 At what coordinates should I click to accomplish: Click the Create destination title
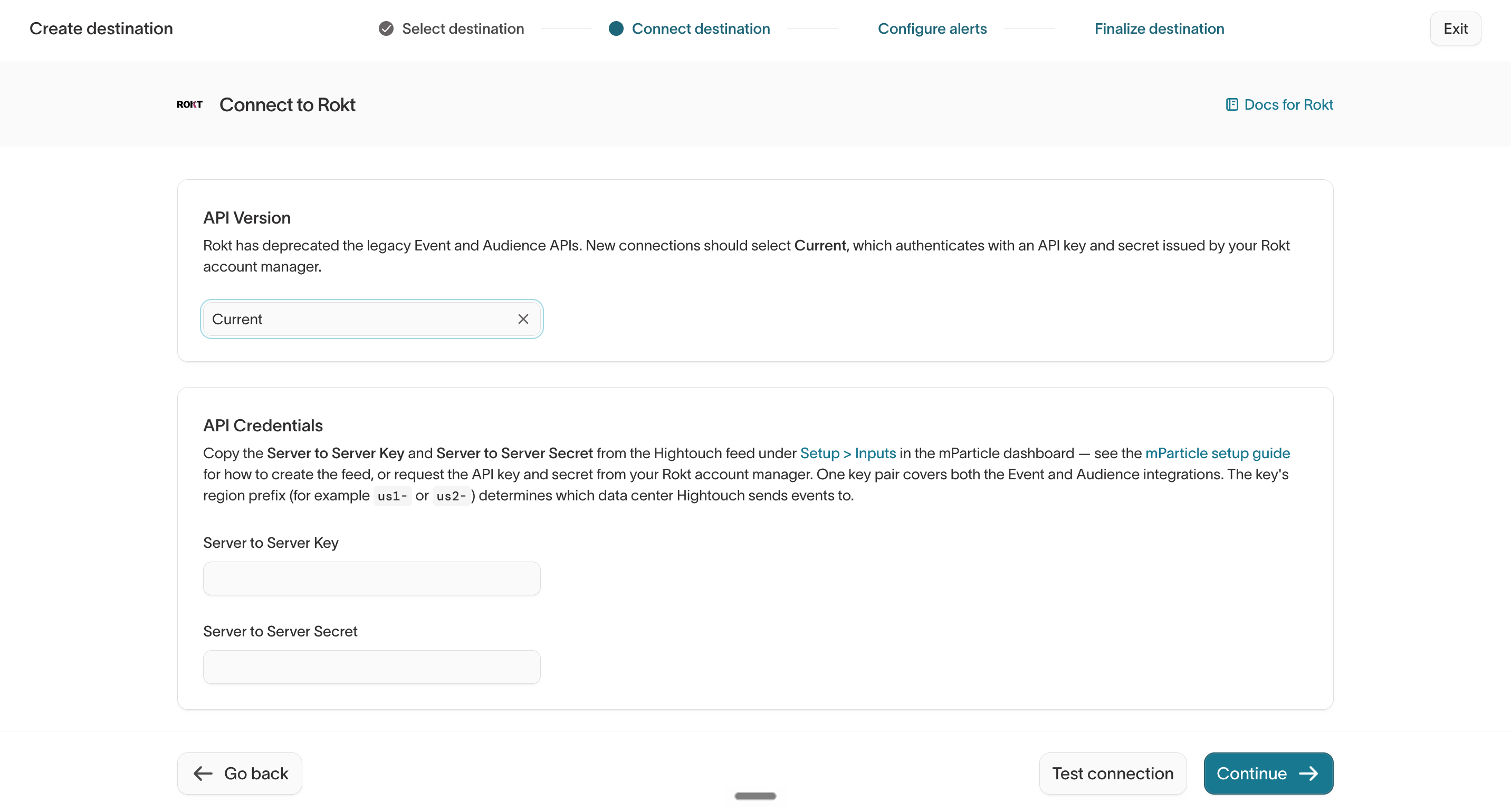[x=101, y=28]
